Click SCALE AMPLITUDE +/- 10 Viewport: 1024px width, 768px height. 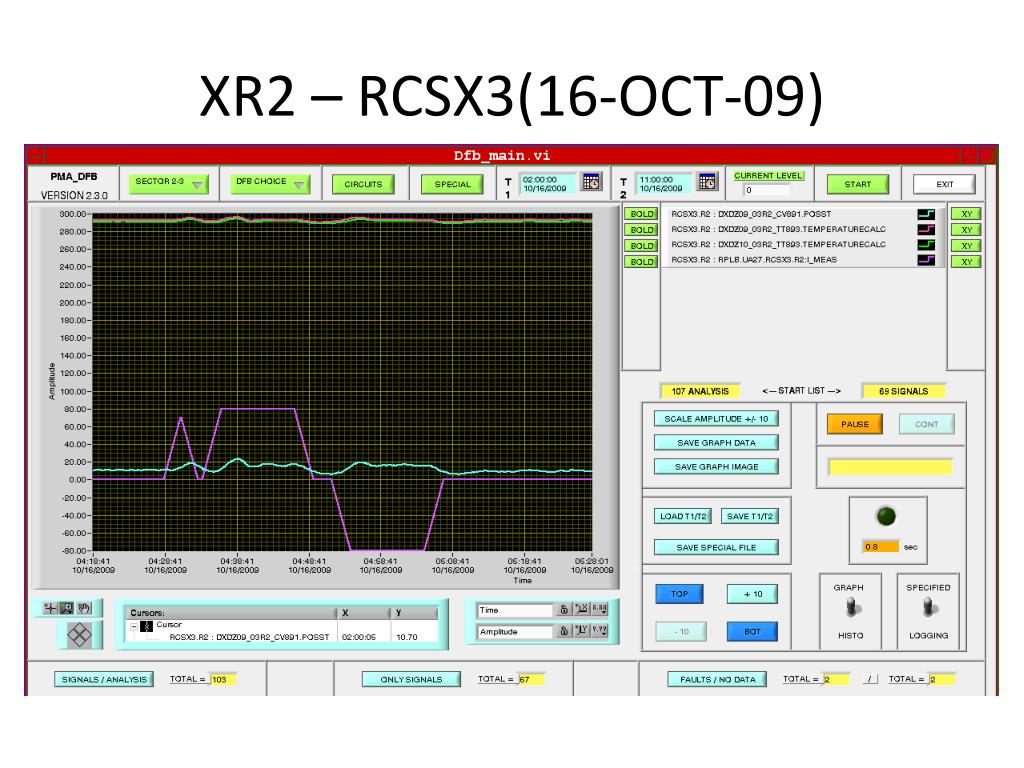(x=716, y=419)
